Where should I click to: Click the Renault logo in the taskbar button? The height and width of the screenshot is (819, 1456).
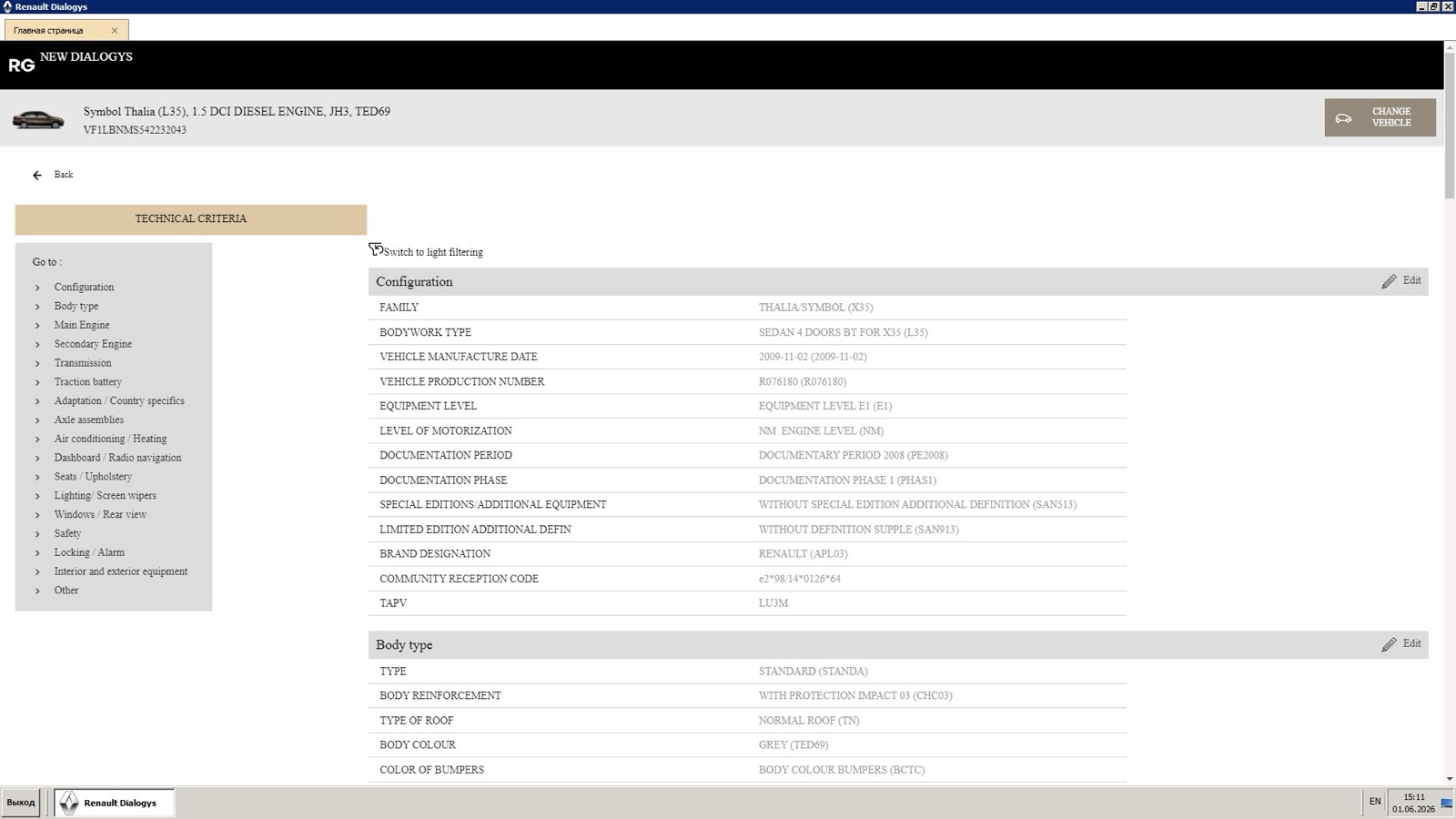69,803
